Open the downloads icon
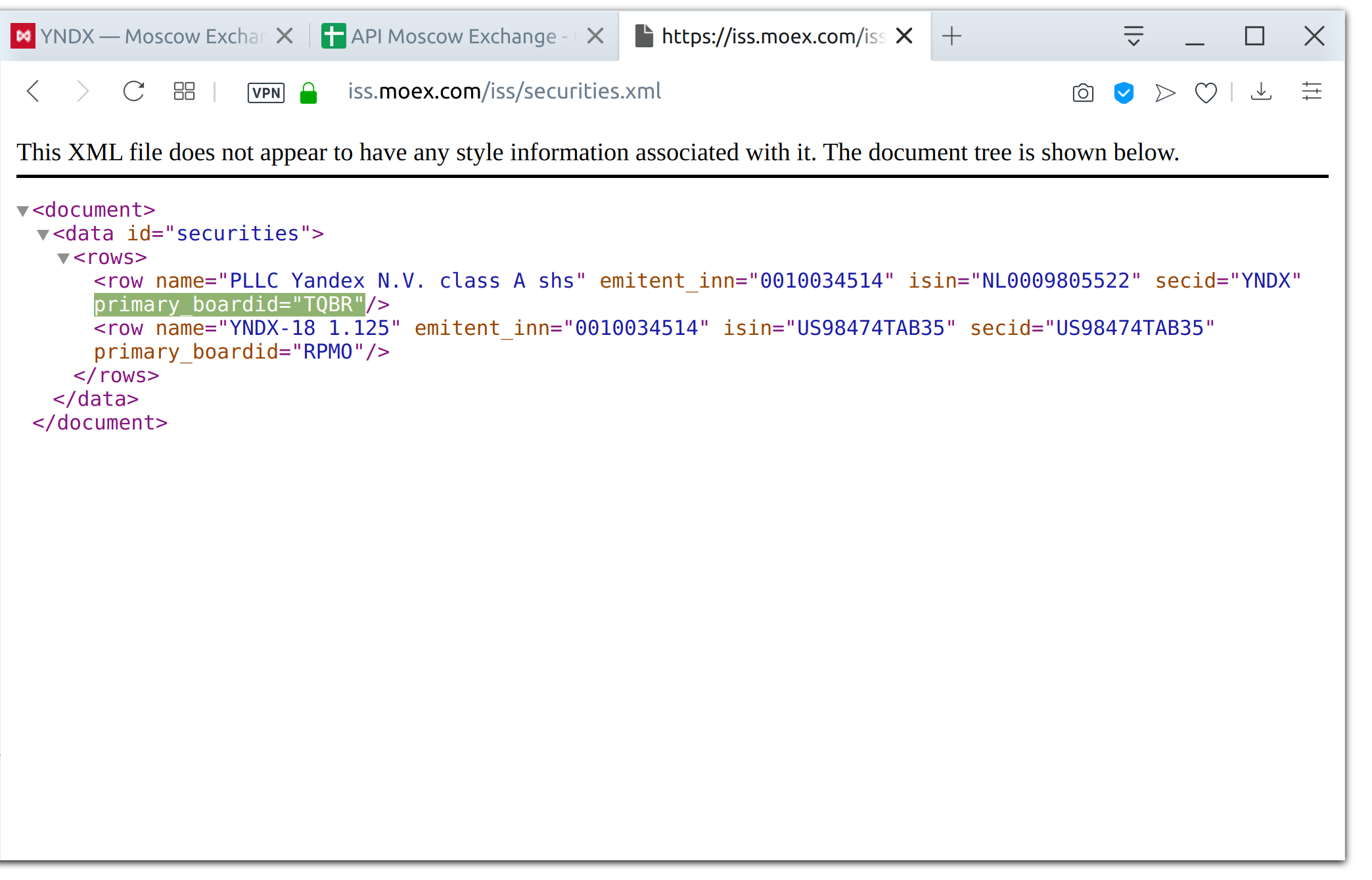Screen dimensions: 1372x880 (x=1261, y=91)
